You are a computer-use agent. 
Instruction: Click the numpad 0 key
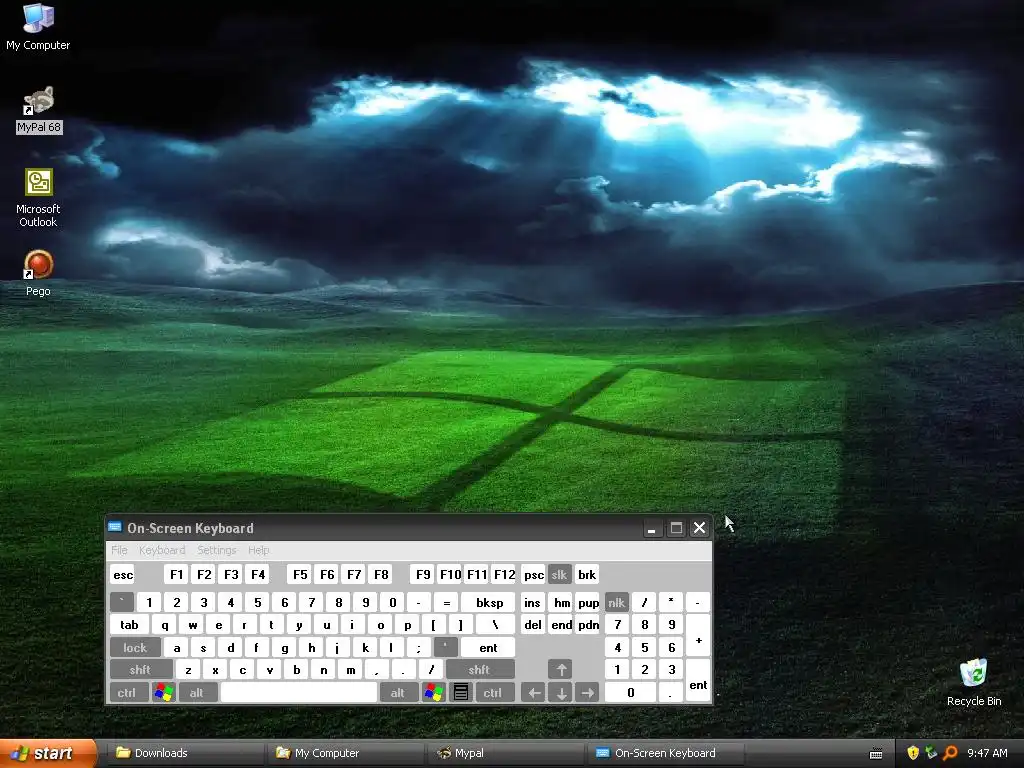[x=630, y=692]
